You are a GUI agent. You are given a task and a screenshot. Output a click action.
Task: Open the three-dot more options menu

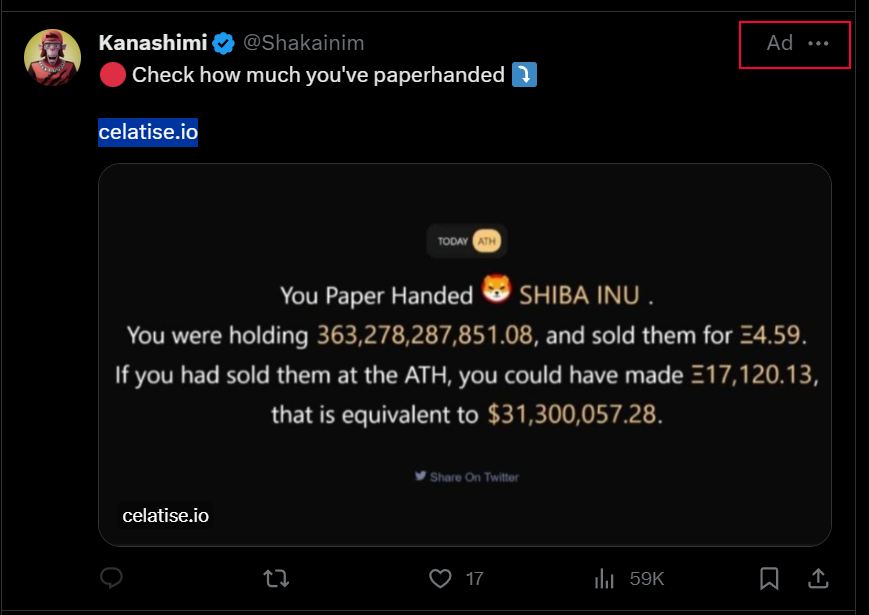[x=818, y=43]
